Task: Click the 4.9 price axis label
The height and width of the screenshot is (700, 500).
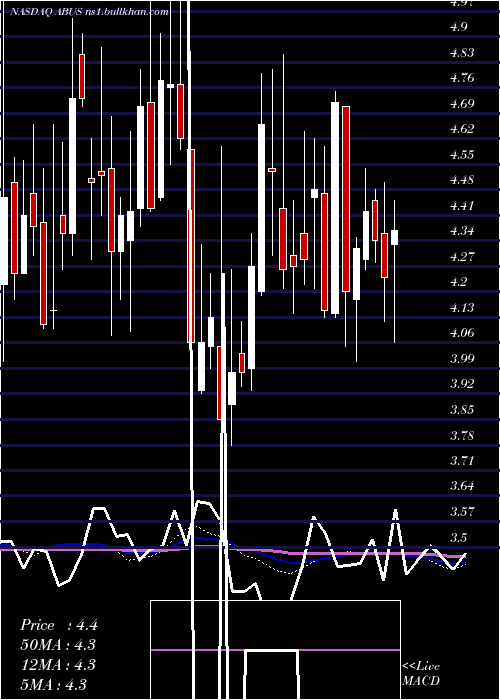Action: coord(459,27)
